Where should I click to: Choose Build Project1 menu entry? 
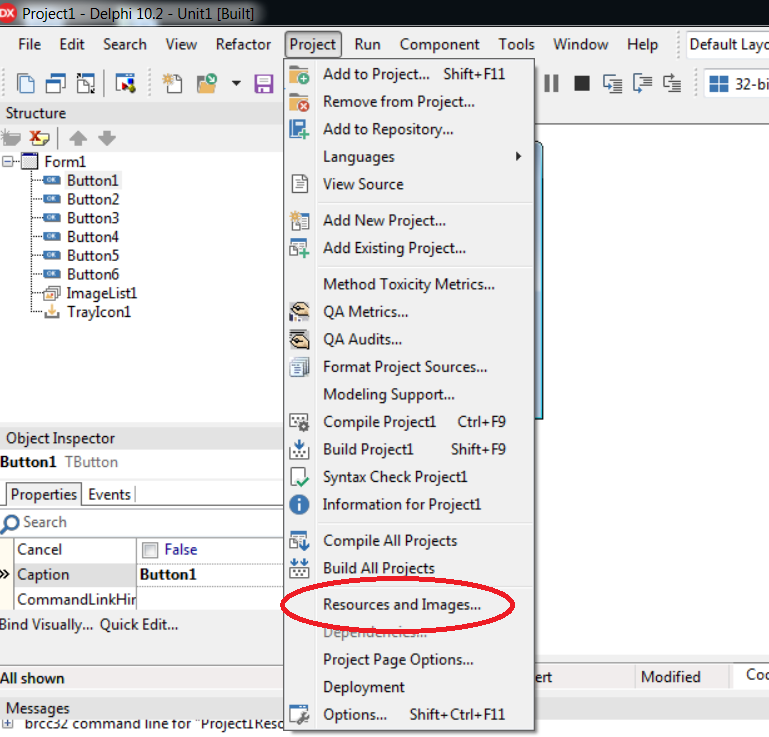(x=409, y=449)
